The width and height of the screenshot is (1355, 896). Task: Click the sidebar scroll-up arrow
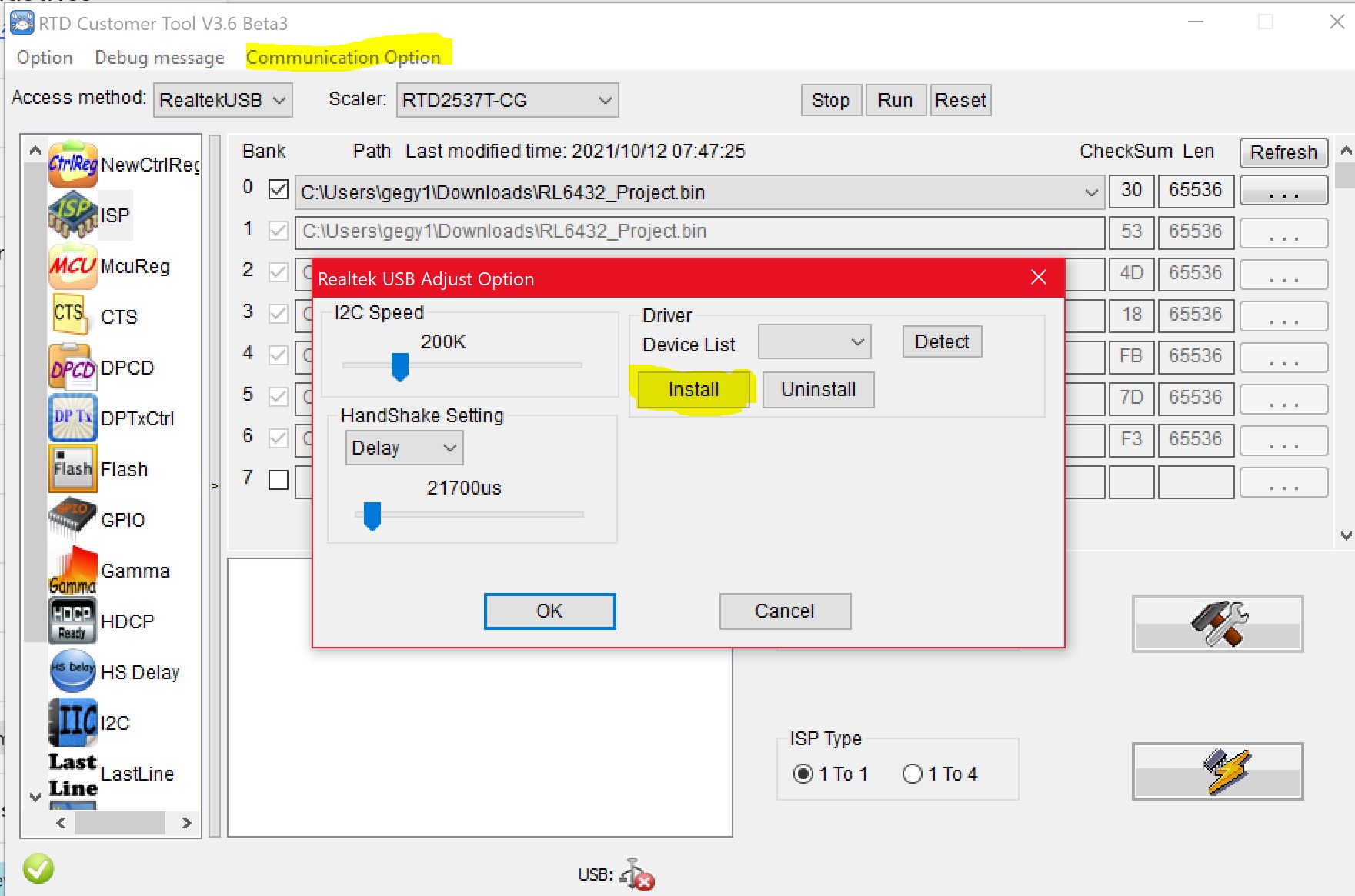tap(35, 151)
